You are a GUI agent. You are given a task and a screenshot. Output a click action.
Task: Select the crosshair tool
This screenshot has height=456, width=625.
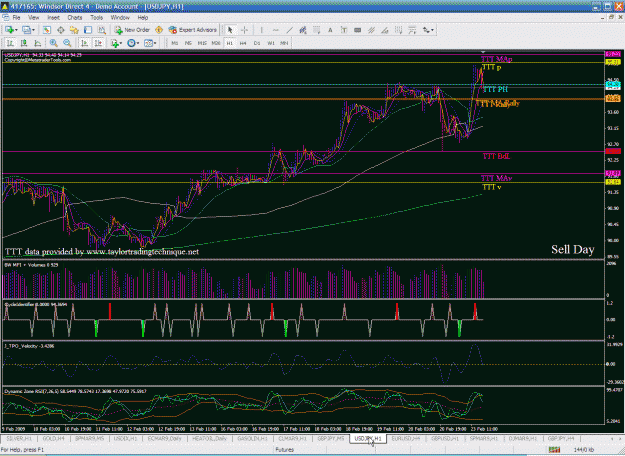[244, 30]
